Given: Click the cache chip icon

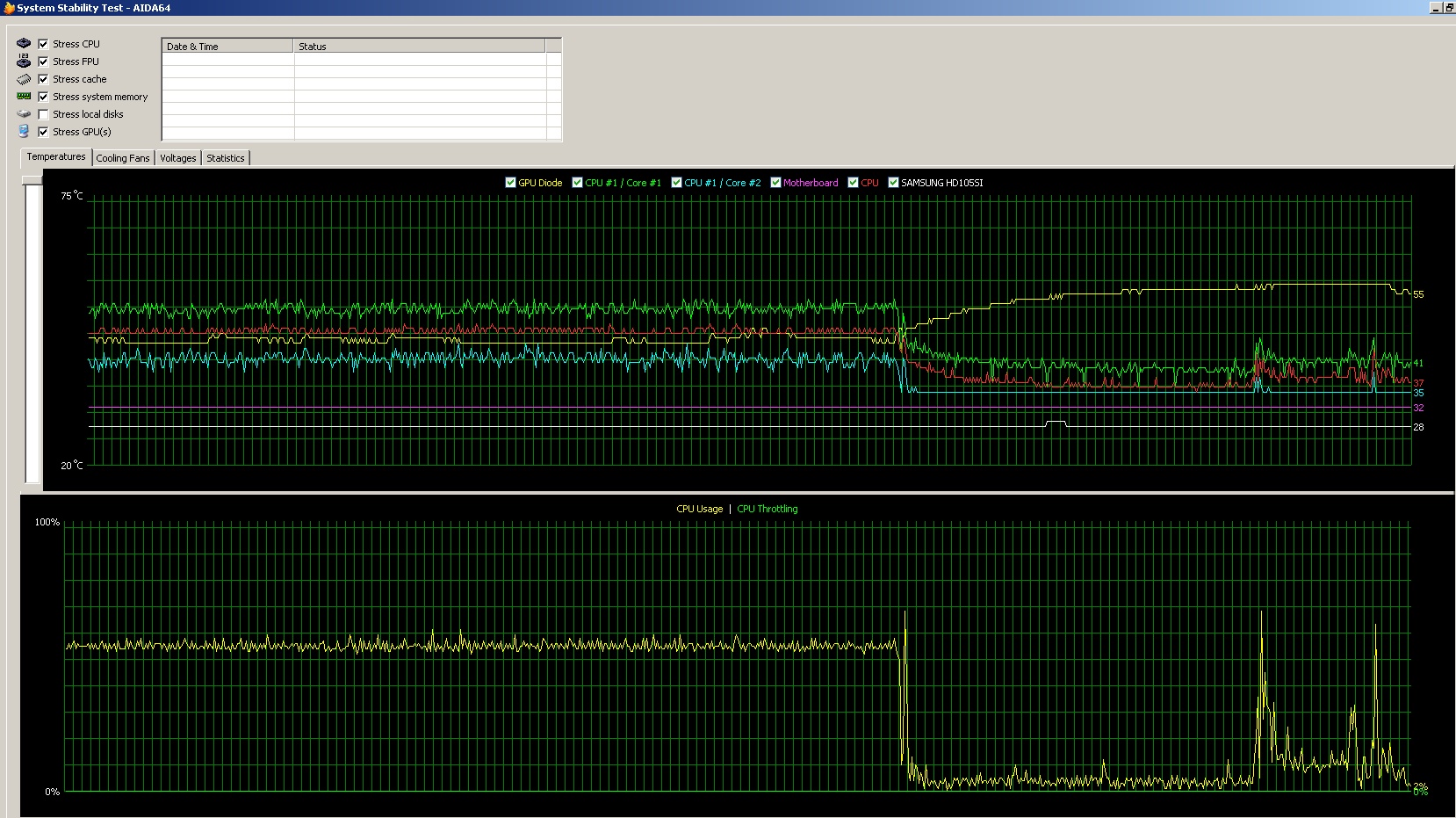Looking at the screenshot, I should [x=24, y=79].
